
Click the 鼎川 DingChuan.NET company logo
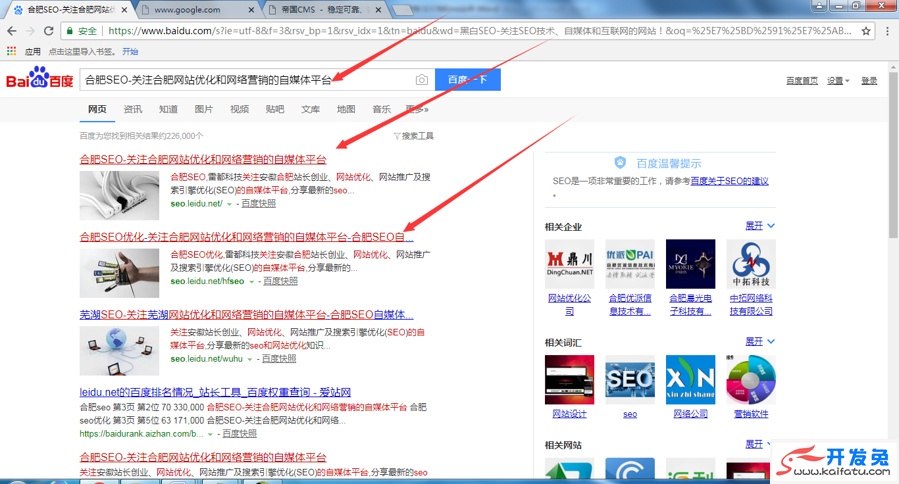pos(569,264)
